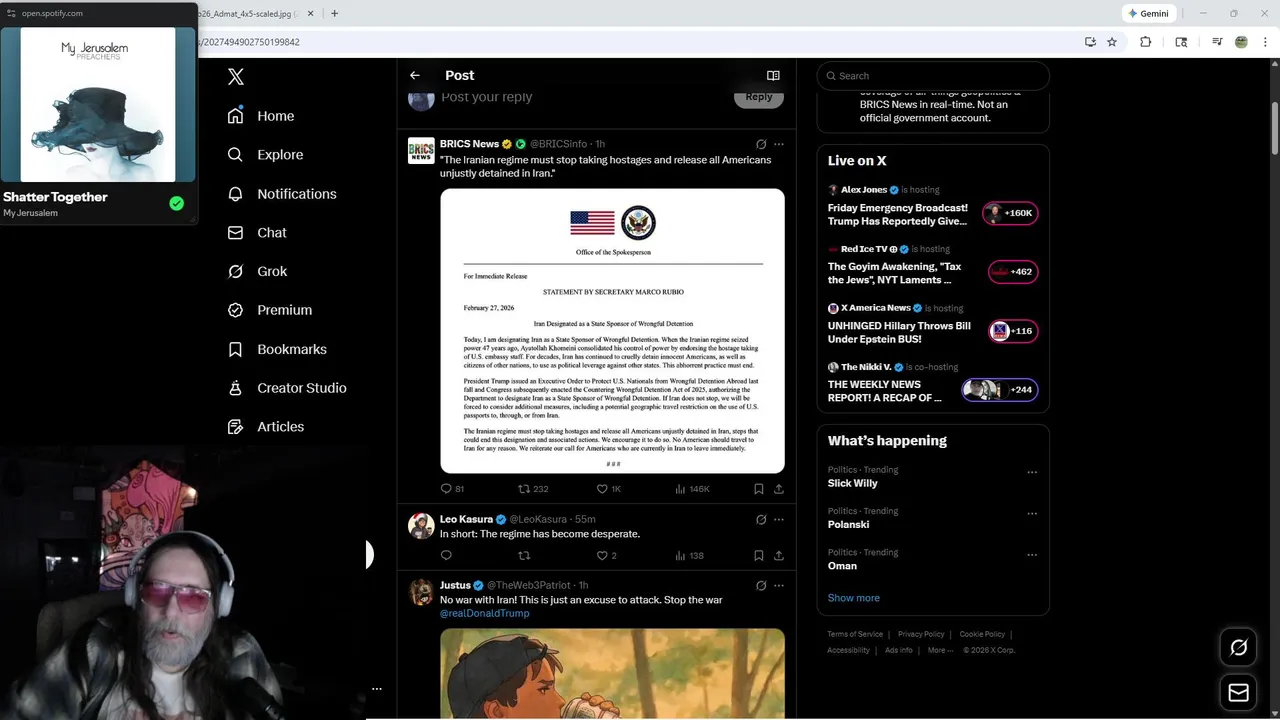Share the BRICS News post

(779, 489)
